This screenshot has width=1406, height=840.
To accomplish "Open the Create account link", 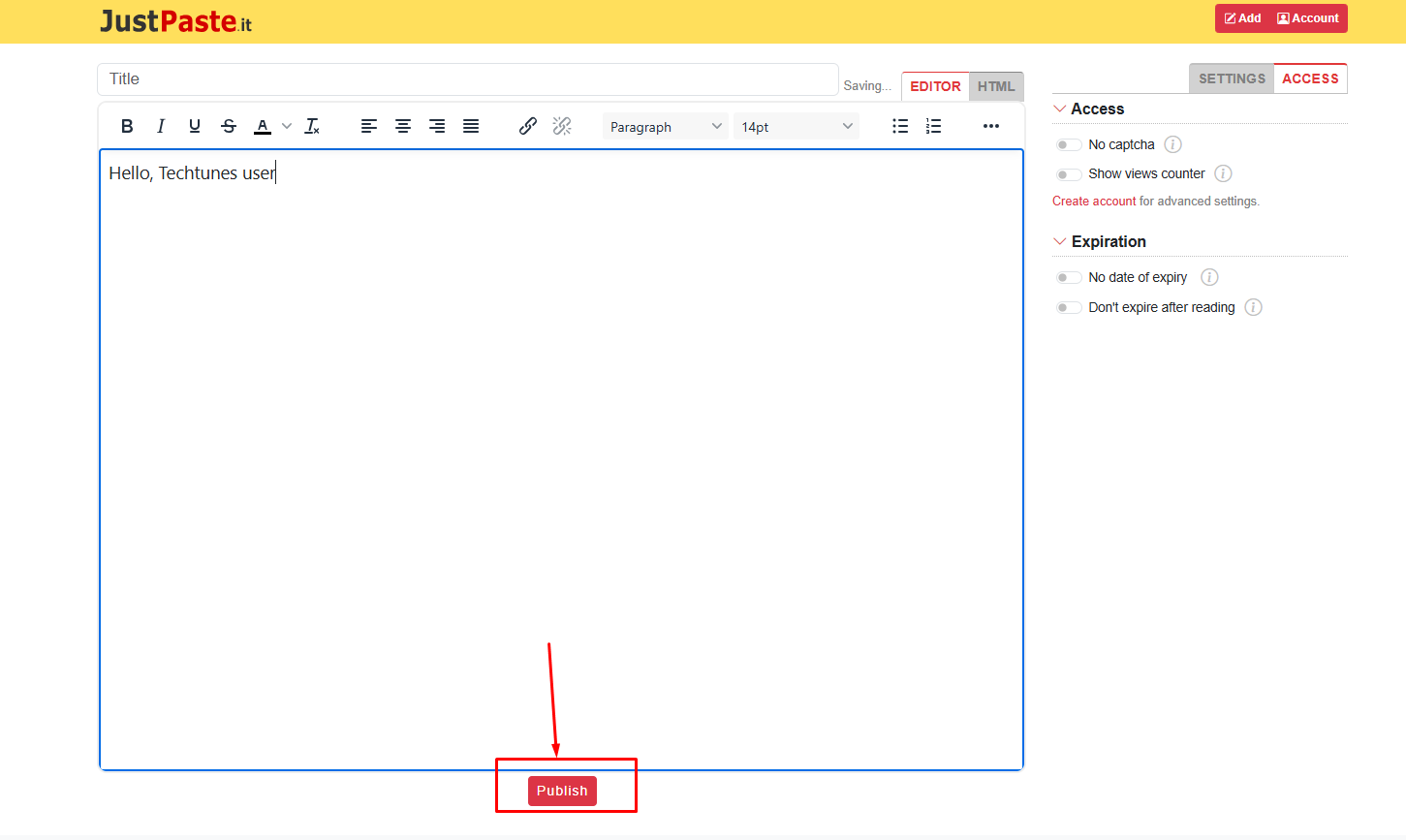I will click(1094, 202).
